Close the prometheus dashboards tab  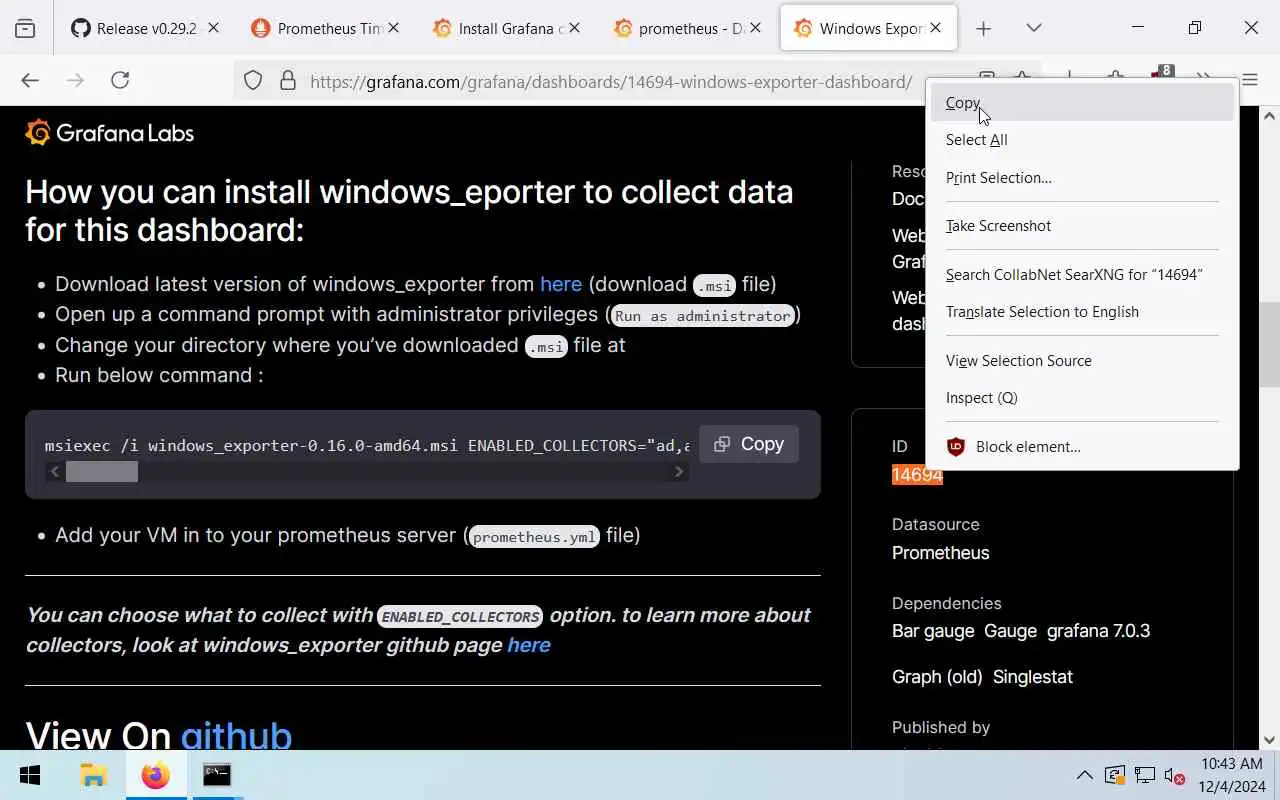(754, 28)
